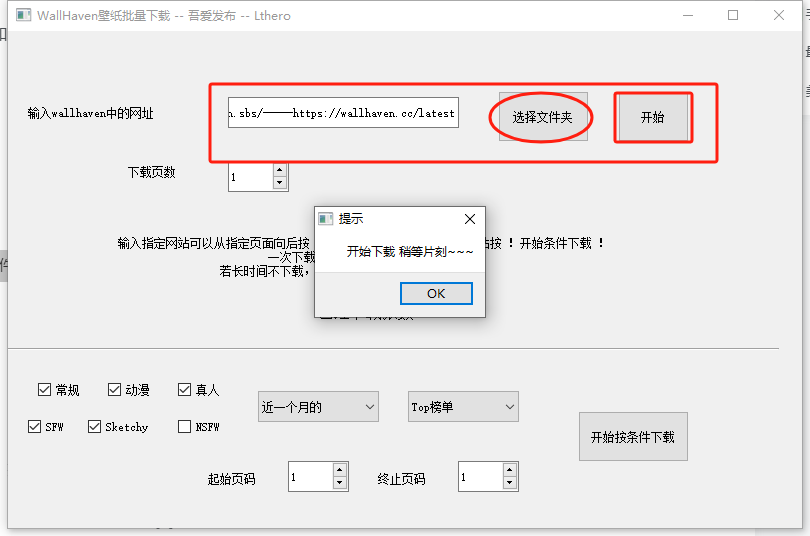Click the 下载页数 label
The height and width of the screenshot is (536, 810).
[x=151, y=172]
